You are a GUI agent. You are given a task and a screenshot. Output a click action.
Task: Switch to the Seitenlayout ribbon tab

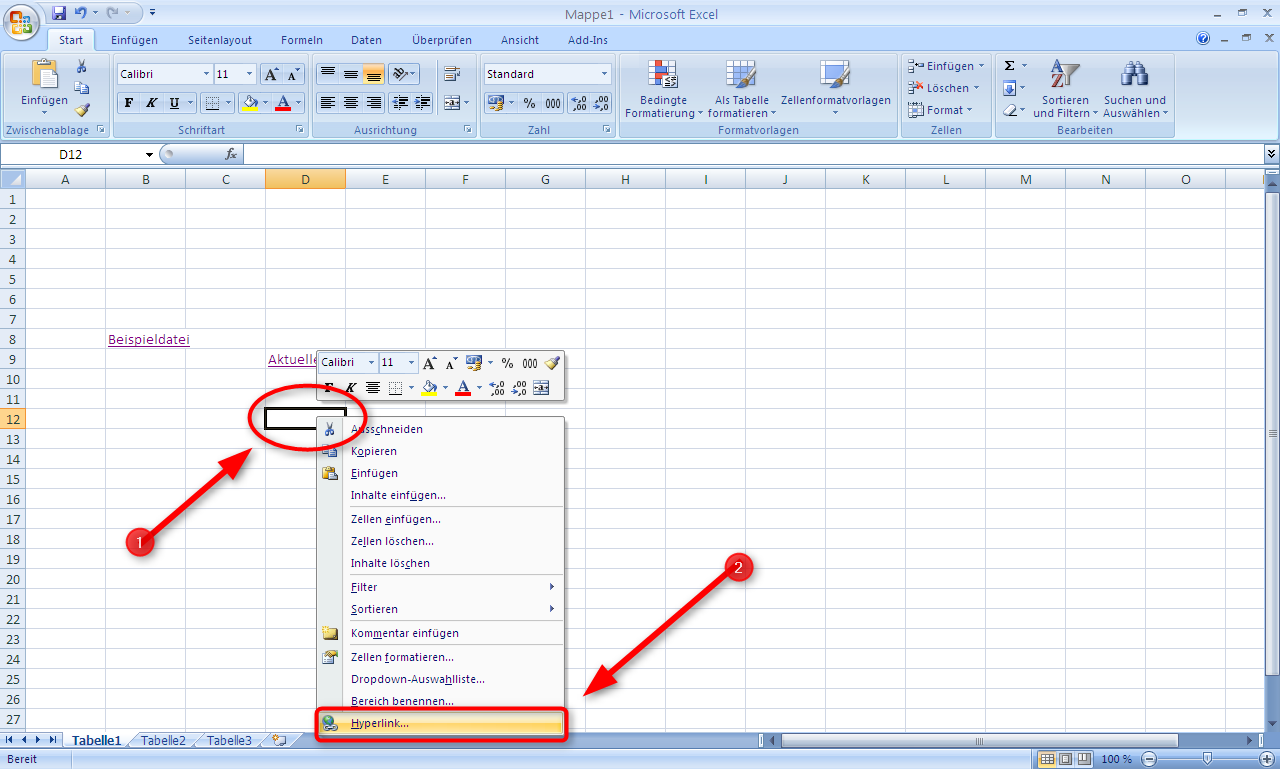point(220,40)
